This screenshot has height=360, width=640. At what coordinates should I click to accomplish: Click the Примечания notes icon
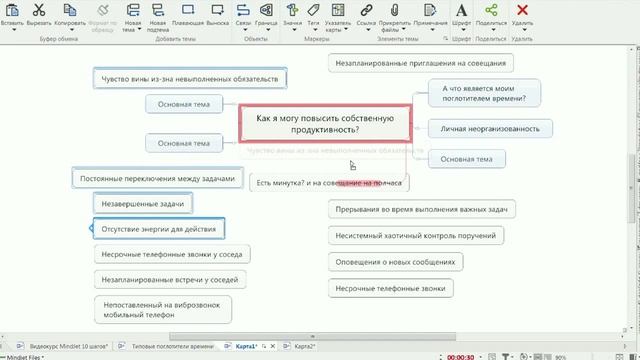pyautogui.click(x=430, y=10)
